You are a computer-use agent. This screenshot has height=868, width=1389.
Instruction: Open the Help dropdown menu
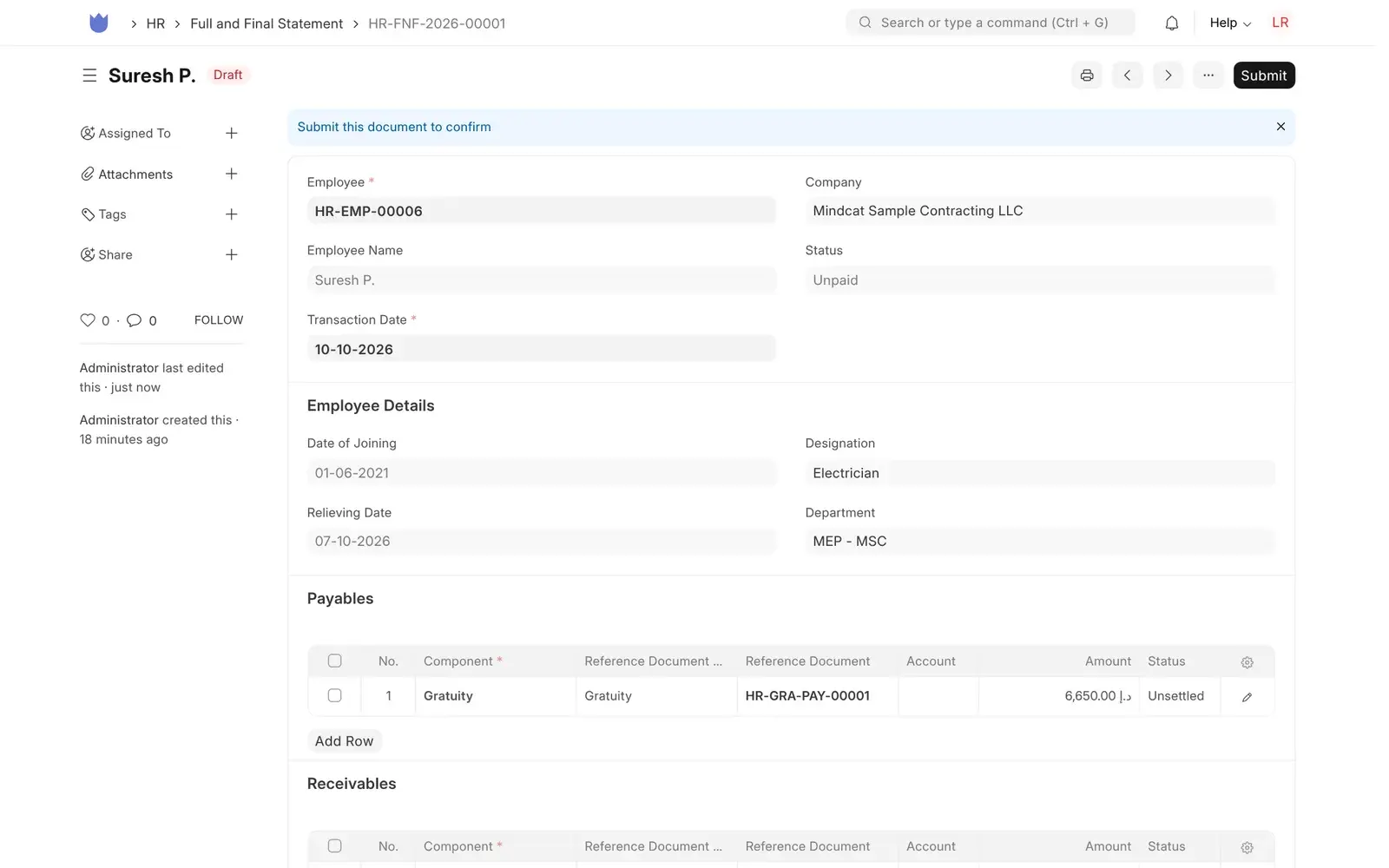click(1230, 23)
